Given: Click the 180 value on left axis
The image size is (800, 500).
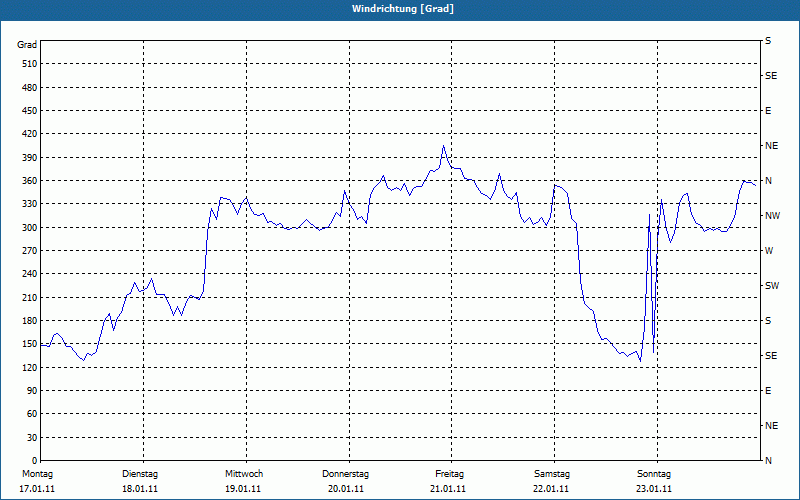Looking at the screenshot, I should pos(30,321).
